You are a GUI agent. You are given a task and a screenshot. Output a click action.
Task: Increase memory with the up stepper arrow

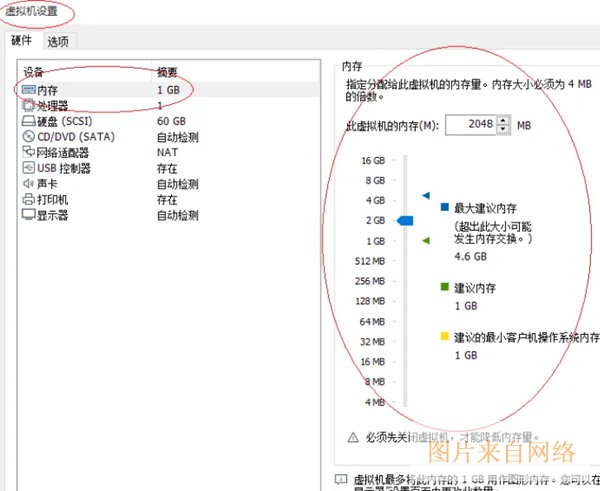[x=504, y=120]
